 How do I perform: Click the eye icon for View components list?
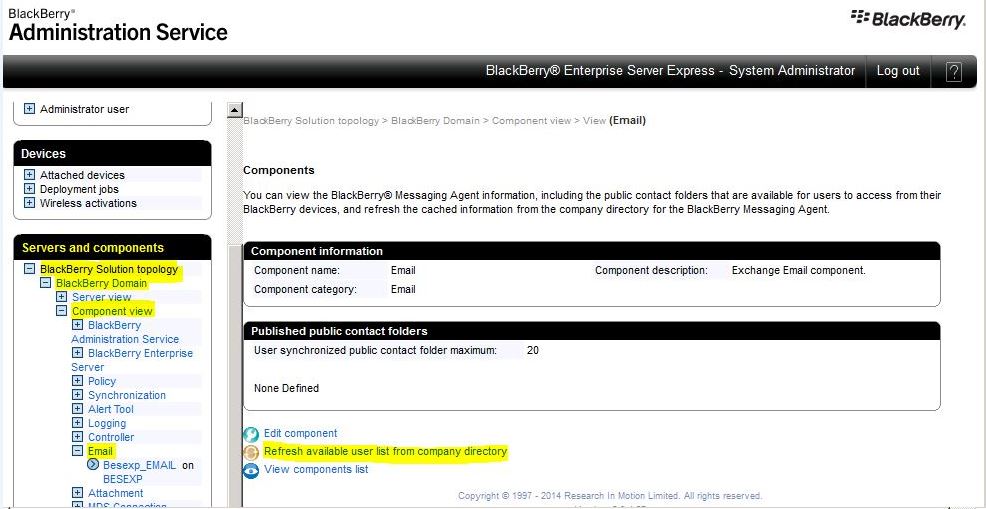[251, 471]
